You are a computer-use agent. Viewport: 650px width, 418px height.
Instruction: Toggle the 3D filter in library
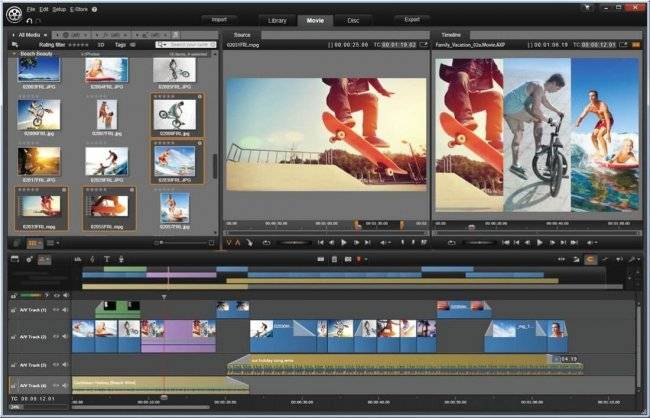pyautogui.click(x=100, y=45)
